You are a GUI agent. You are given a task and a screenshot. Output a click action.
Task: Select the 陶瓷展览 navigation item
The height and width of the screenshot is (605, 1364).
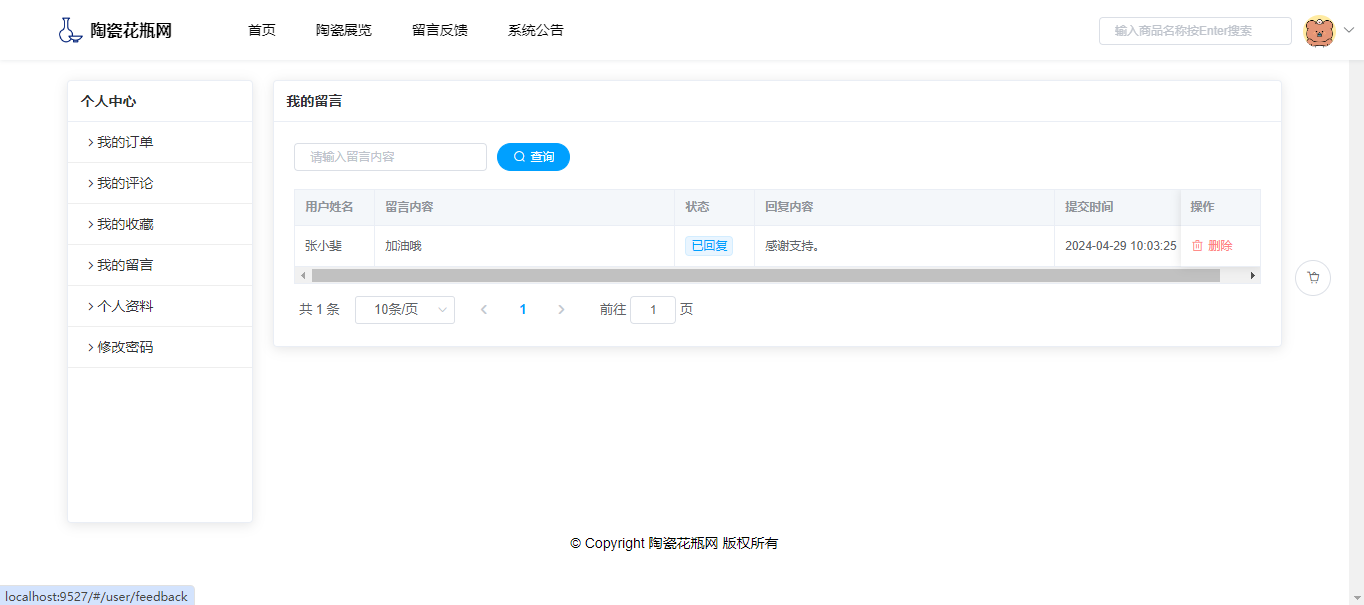(x=344, y=30)
